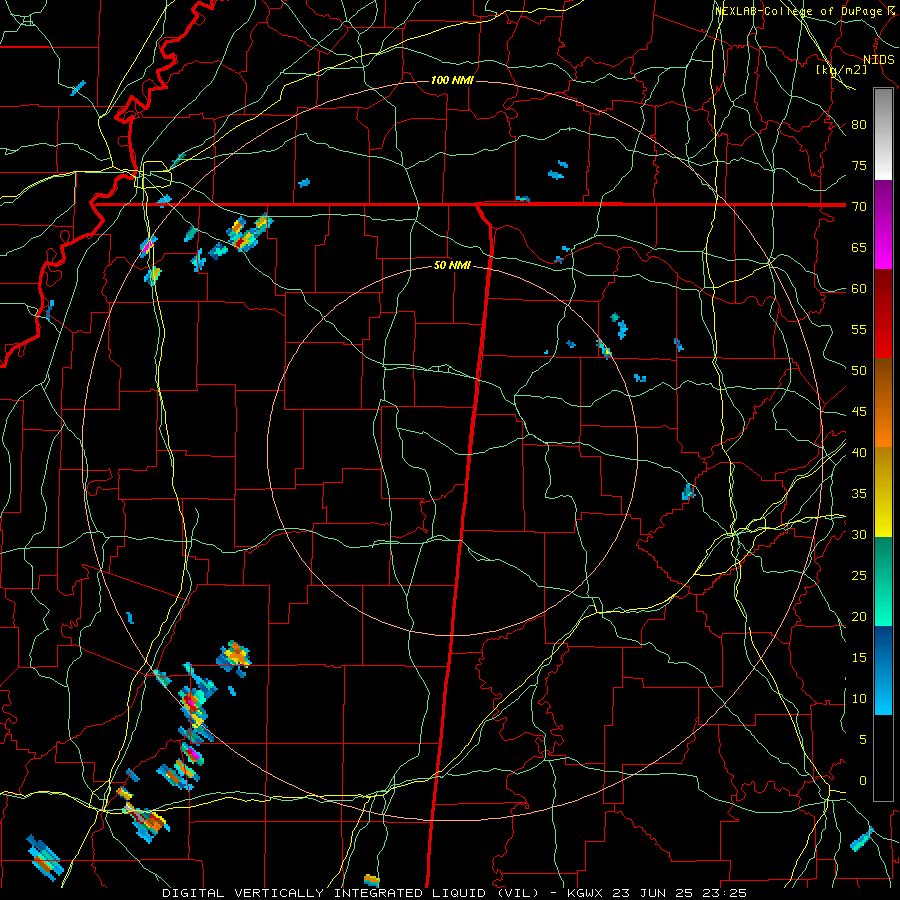Screen dimensions: 900x900
Task: Click the '50' value on the color scale
Action: point(859,370)
